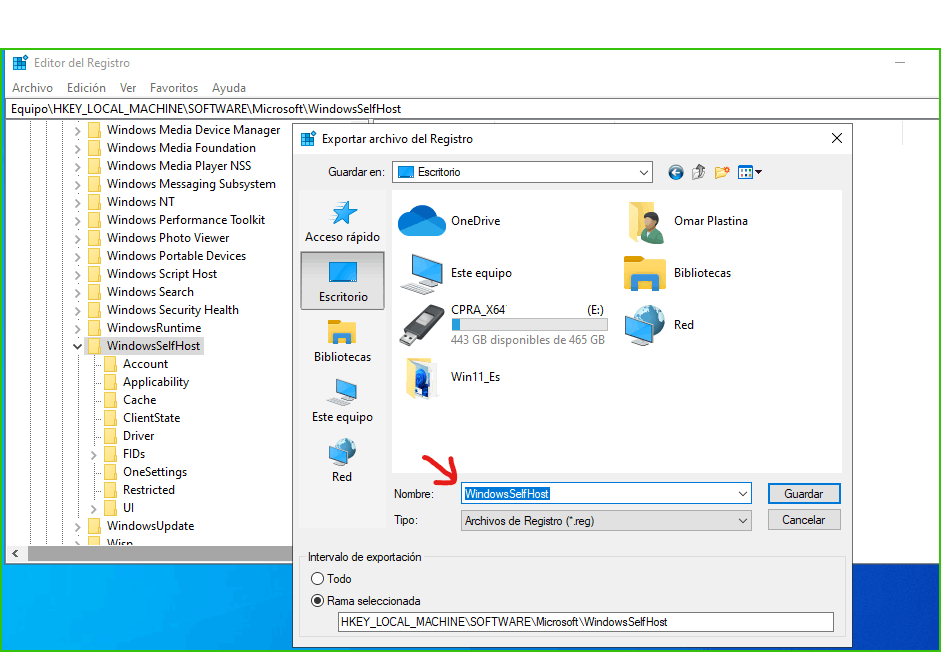Expand the WindowsUpdate tree node
The image size is (941, 652).
77,527
